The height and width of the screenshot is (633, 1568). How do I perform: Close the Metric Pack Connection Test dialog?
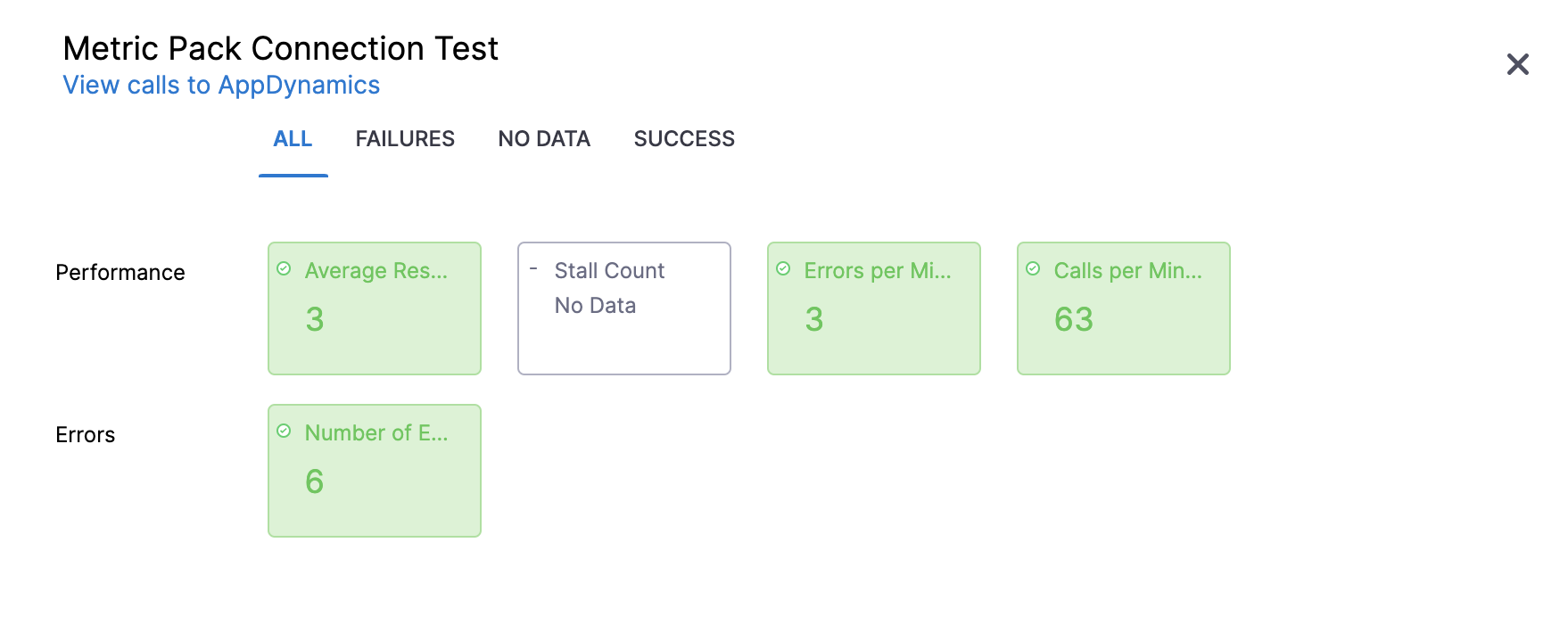pyautogui.click(x=1517, y=64)
